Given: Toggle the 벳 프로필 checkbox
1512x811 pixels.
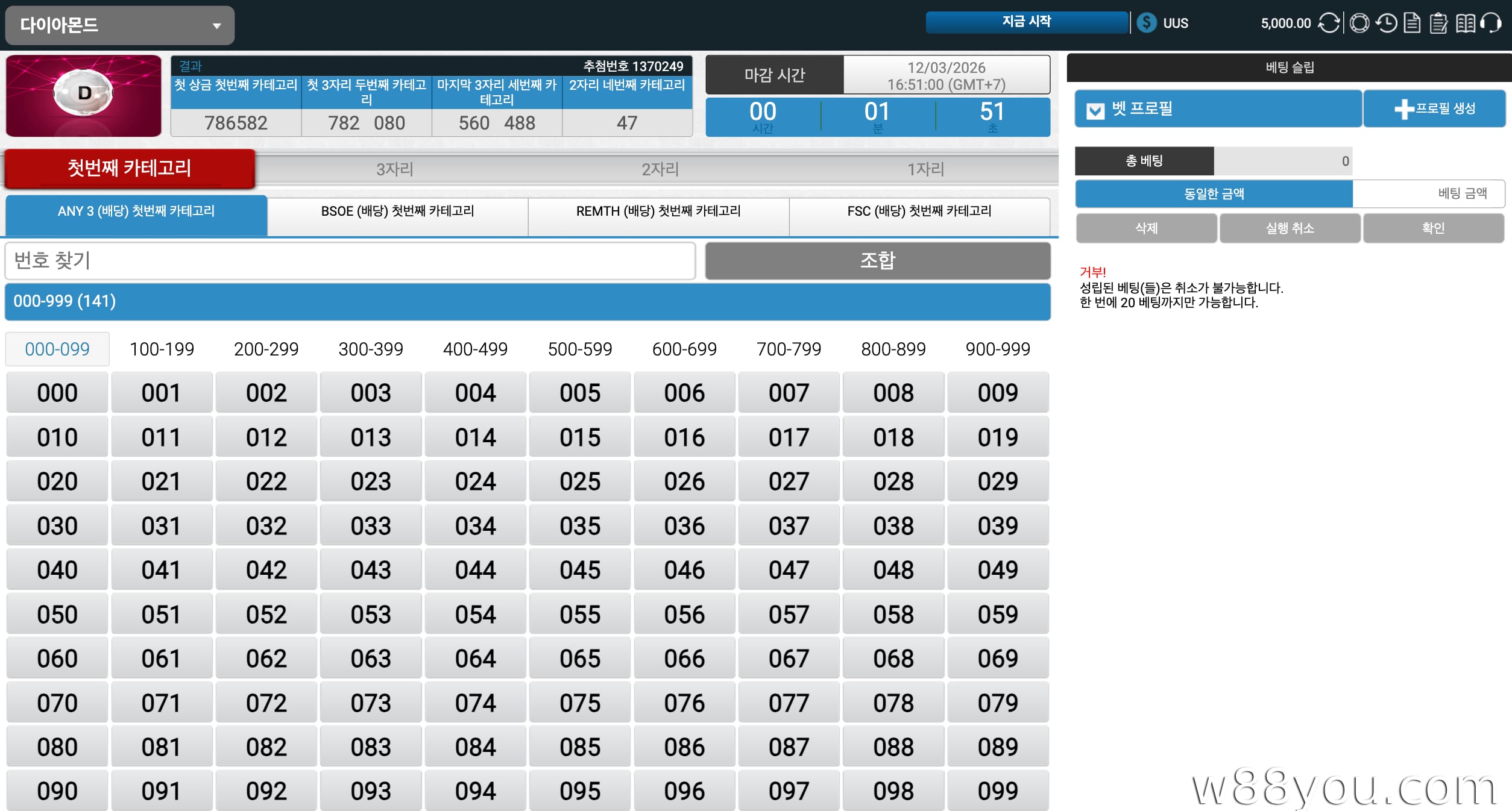Looking at the screenshot, I should 1095,110.
